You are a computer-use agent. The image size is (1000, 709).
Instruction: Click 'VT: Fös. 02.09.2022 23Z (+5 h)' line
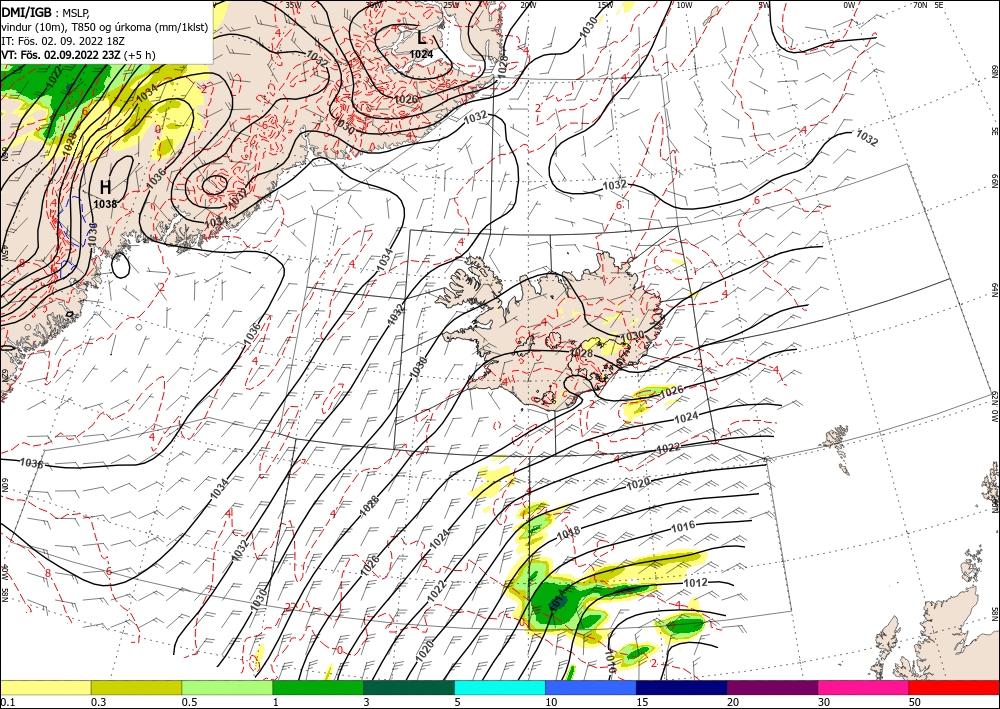pyautogui.click(x=78, y=55)
